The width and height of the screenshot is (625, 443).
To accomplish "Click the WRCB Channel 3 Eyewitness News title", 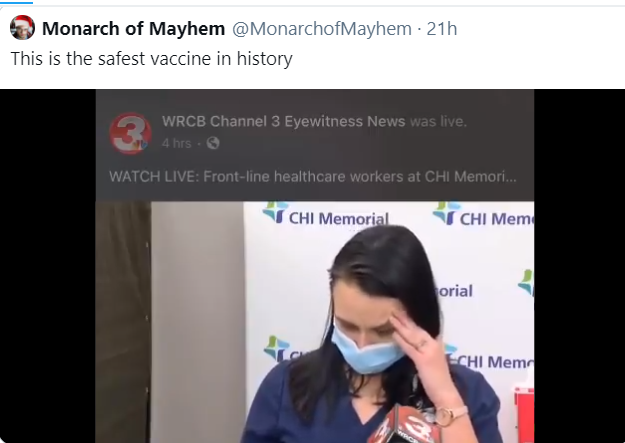I will (283, 121).
